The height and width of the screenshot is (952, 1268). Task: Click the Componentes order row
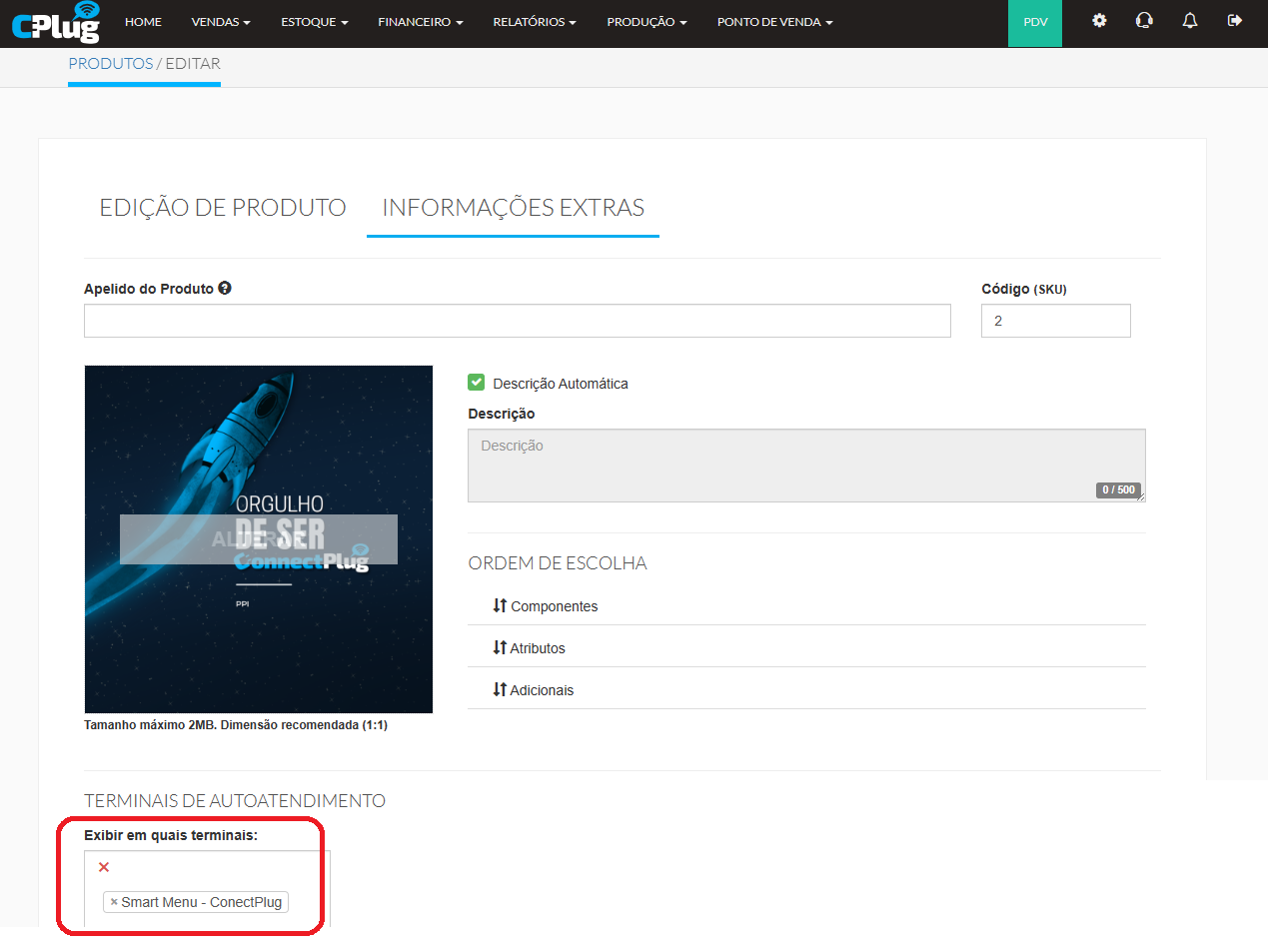coord(806,605)
